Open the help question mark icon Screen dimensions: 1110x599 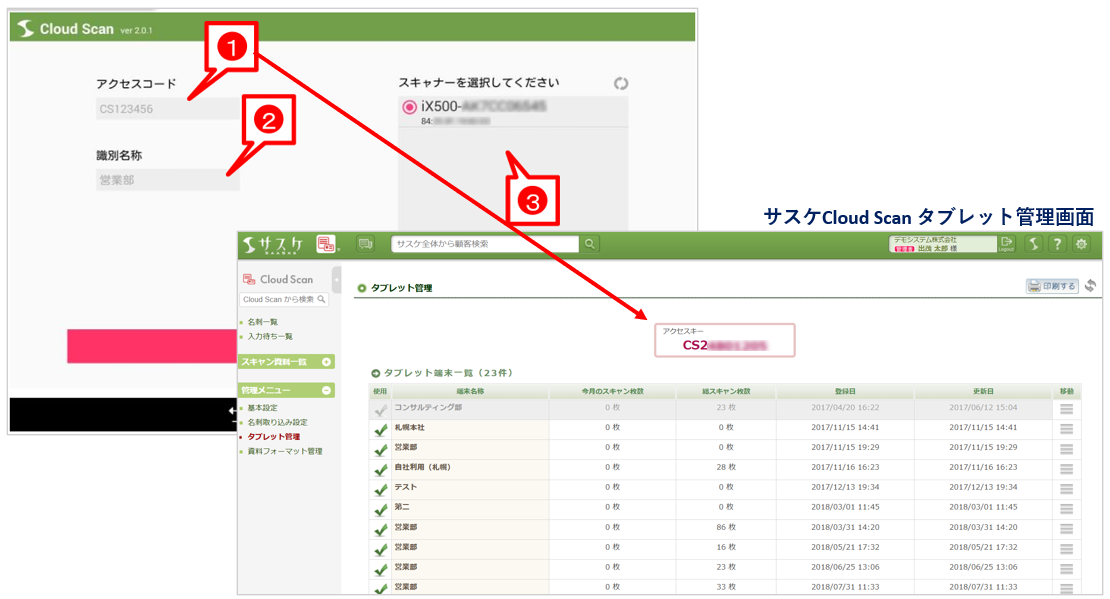click(1058, 244)
